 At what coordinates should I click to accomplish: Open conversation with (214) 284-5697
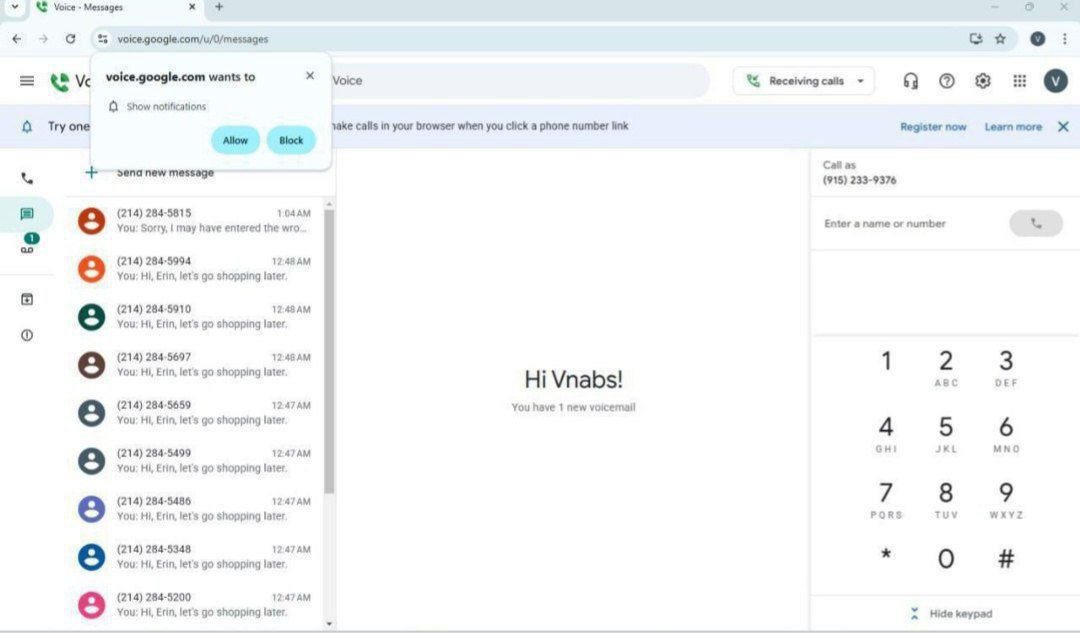pos(194,364)
